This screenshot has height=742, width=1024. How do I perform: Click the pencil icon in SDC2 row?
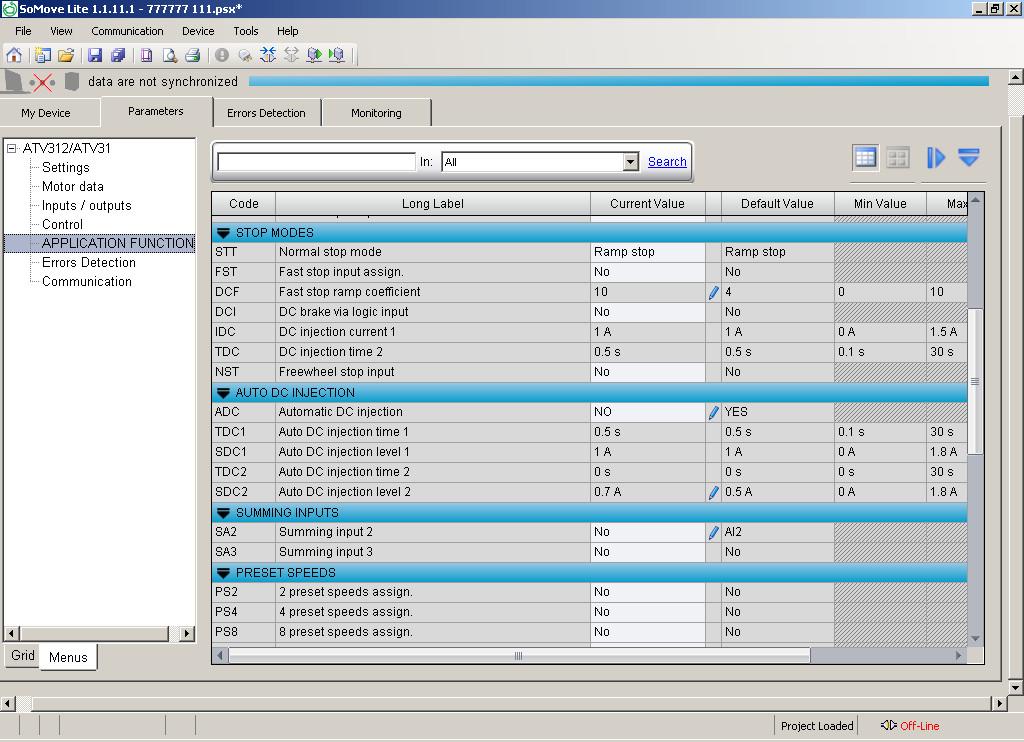713,492
